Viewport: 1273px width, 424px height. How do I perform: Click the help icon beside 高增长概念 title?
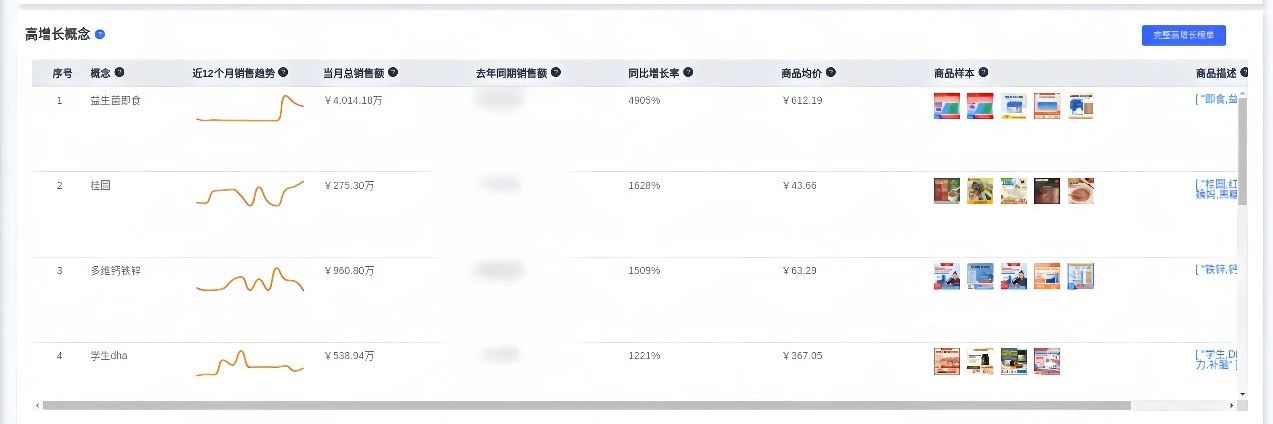click(100, 34)
